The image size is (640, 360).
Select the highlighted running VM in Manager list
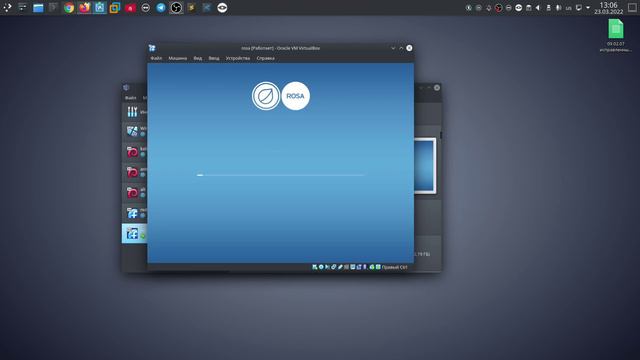[134, 233]
